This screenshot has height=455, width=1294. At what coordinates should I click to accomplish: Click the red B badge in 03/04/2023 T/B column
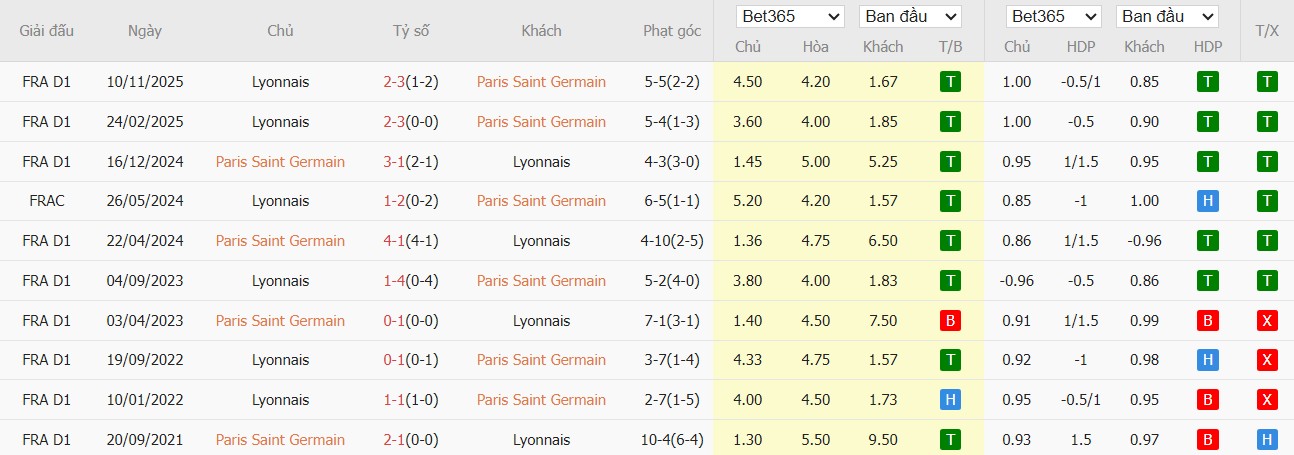point(950,321)
